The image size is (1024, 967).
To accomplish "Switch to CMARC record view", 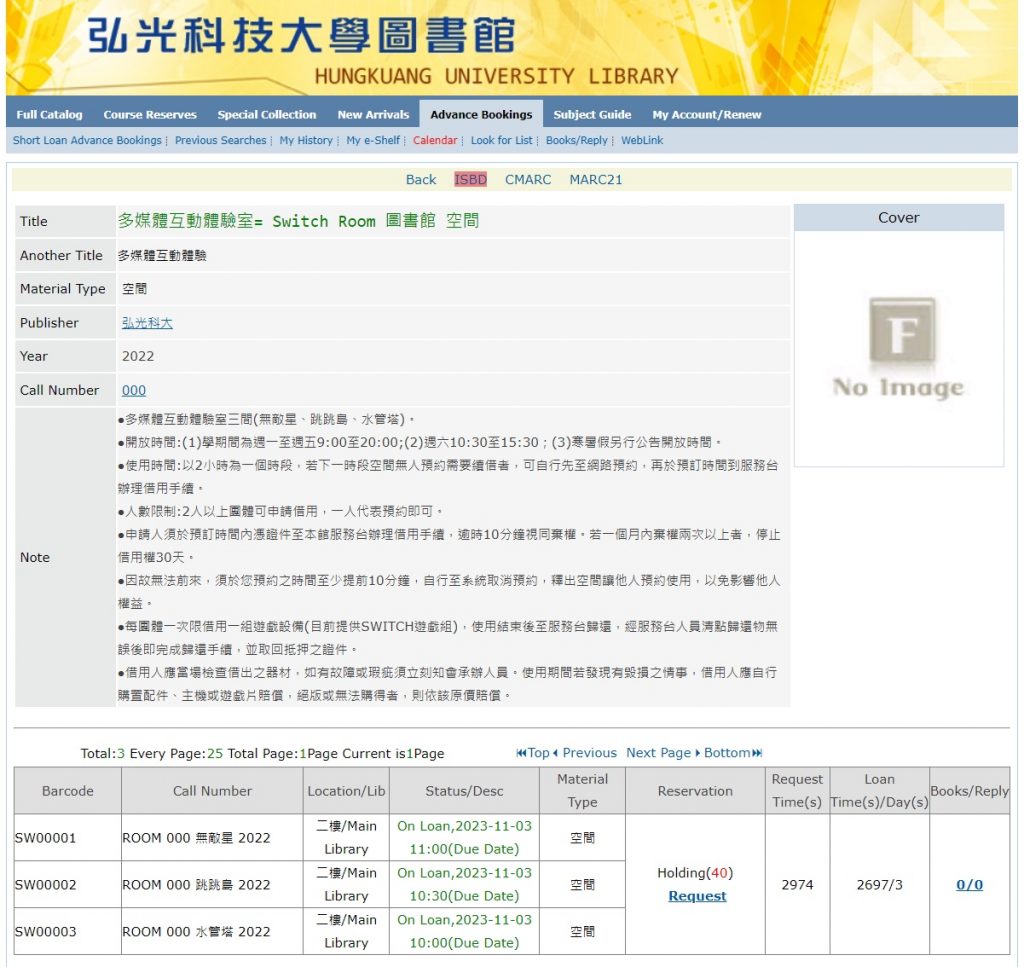I will 528,180.
